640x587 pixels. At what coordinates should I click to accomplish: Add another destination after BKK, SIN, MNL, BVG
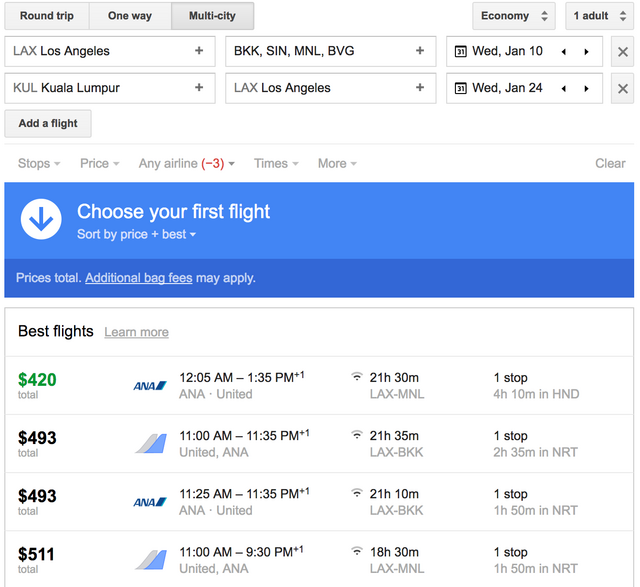pyautogui.click(x=420, y=51)
